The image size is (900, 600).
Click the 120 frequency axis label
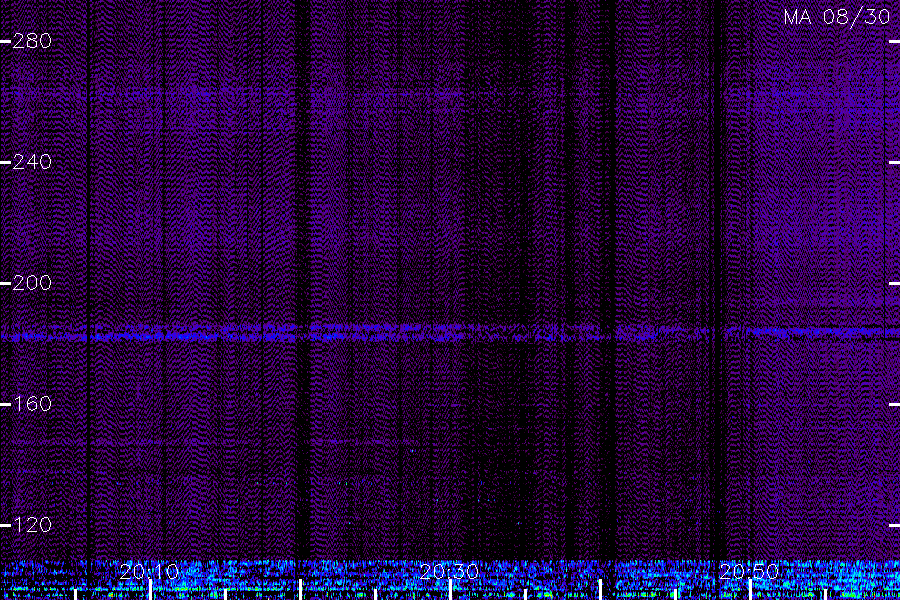pos(32,525)
